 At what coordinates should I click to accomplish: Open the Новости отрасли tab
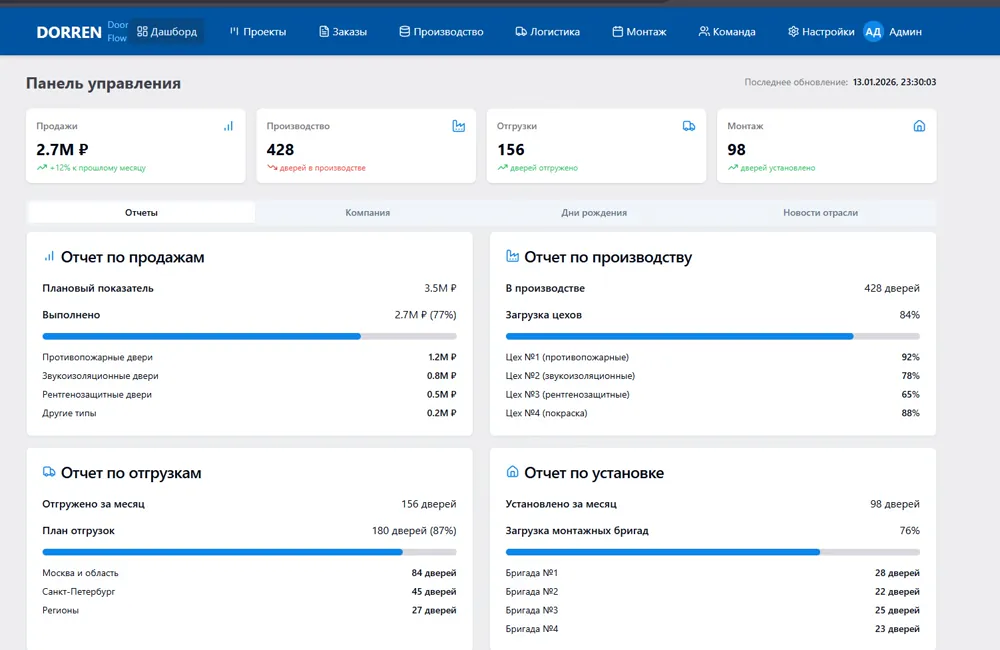[821, 212]
